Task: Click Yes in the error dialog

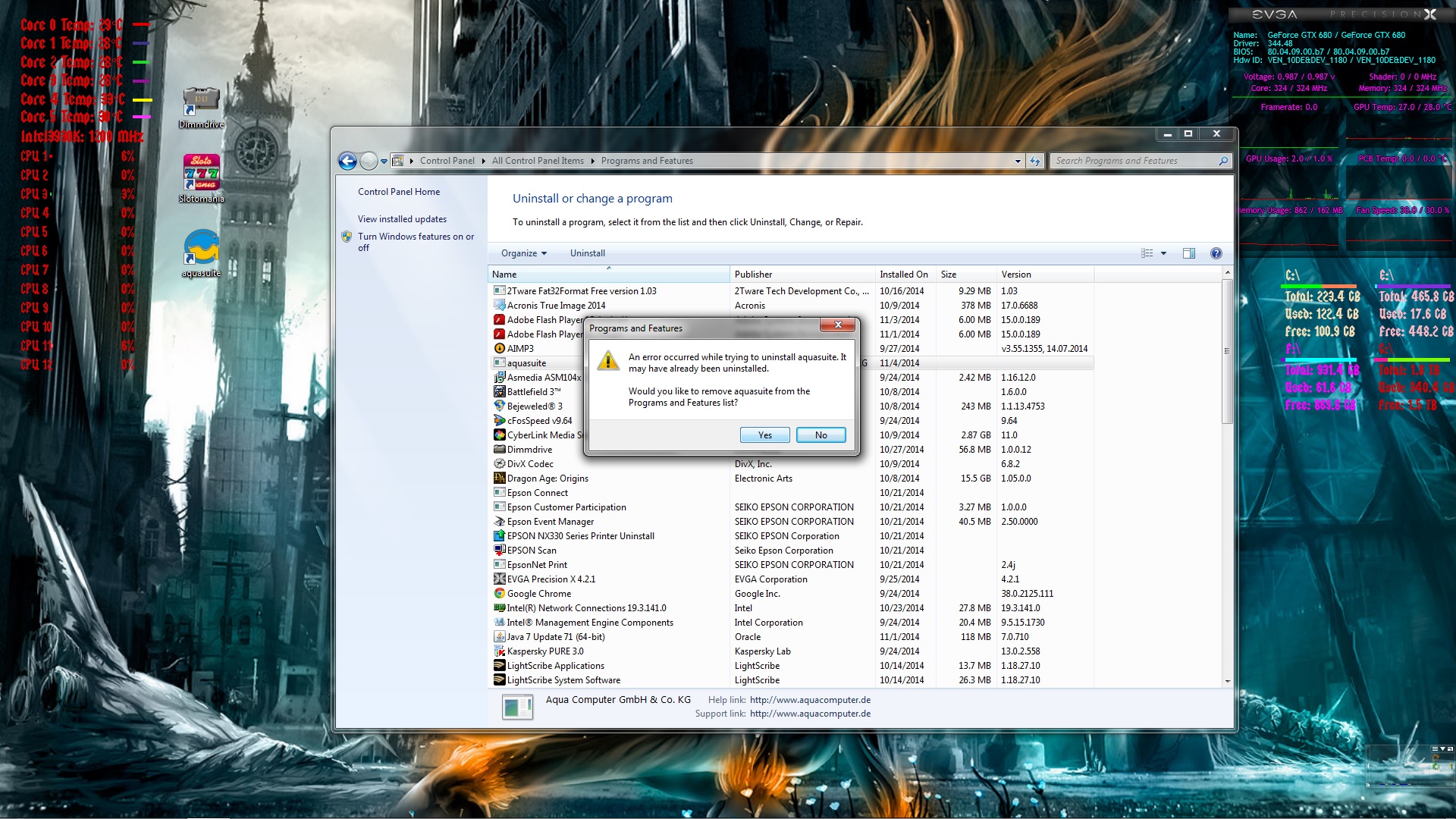Action: (764, 435)
